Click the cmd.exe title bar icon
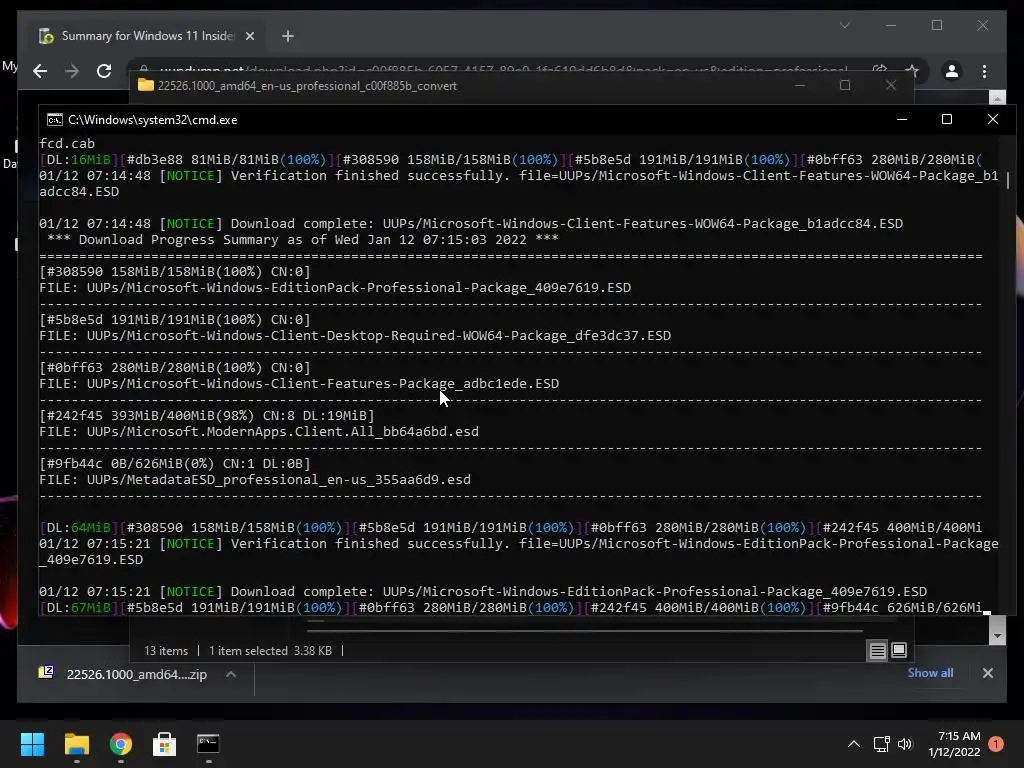The image size is (1024, 768). (55, 120)
